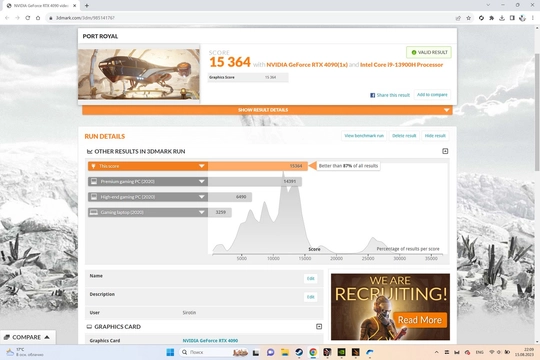This screenshot has width=540, height=360.
Task: Click the 6490 High-end gaming PC bar
Action: coord(229,197)
